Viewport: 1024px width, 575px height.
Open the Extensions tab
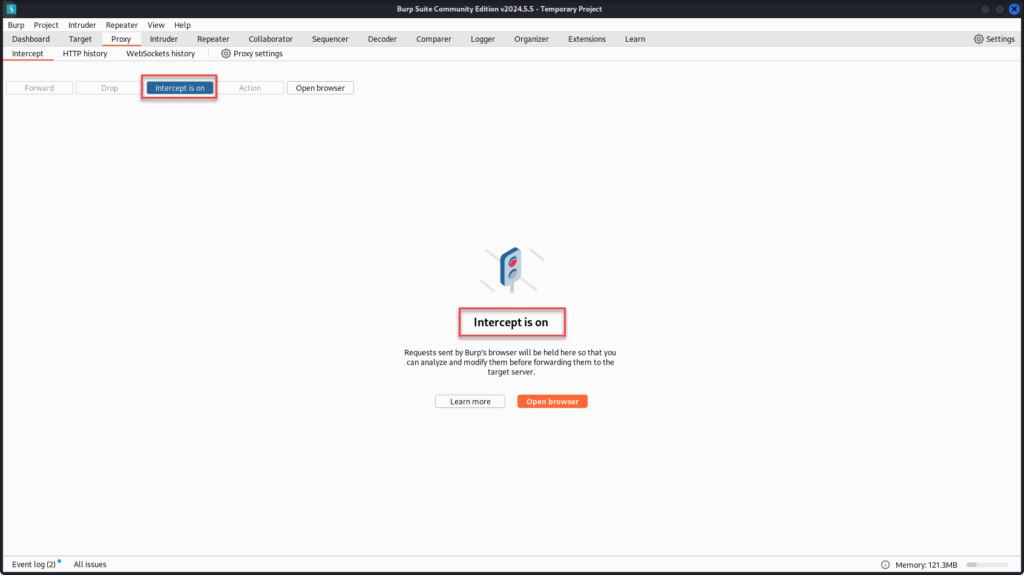[586, 39]
